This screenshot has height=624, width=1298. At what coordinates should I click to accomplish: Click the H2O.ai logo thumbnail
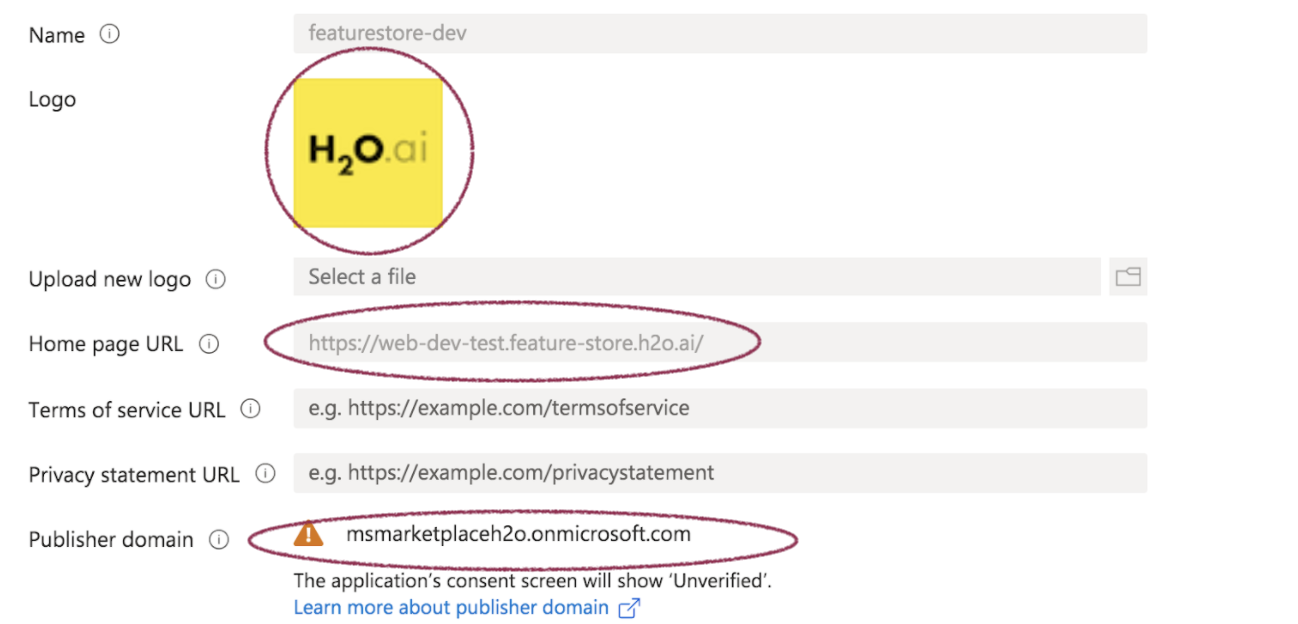click(x=368, y=152)
